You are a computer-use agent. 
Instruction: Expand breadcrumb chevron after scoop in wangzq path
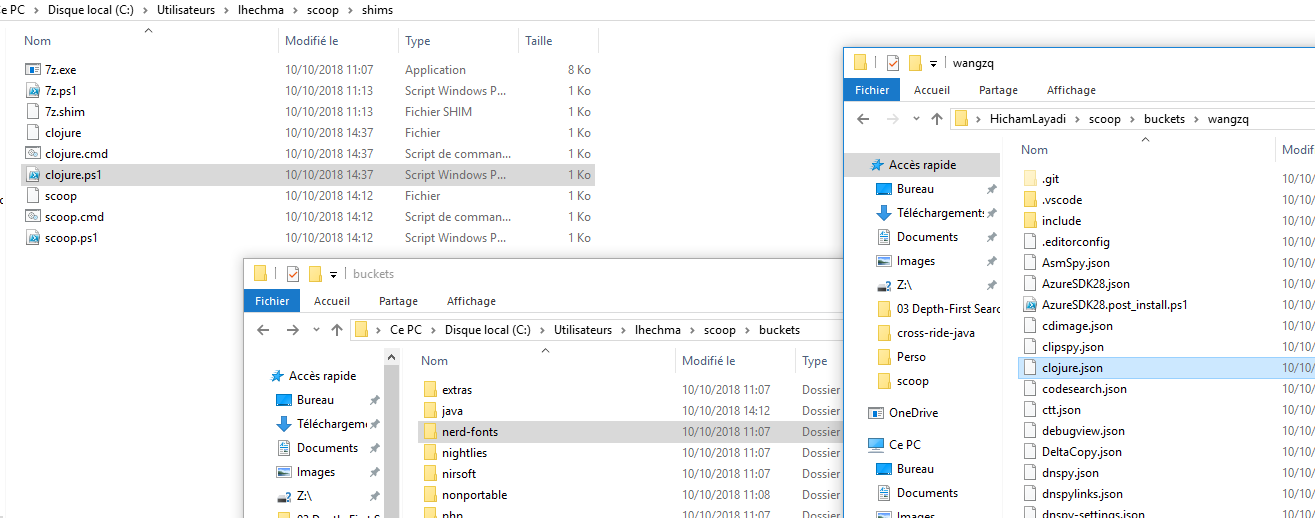tap(1134, 119)
